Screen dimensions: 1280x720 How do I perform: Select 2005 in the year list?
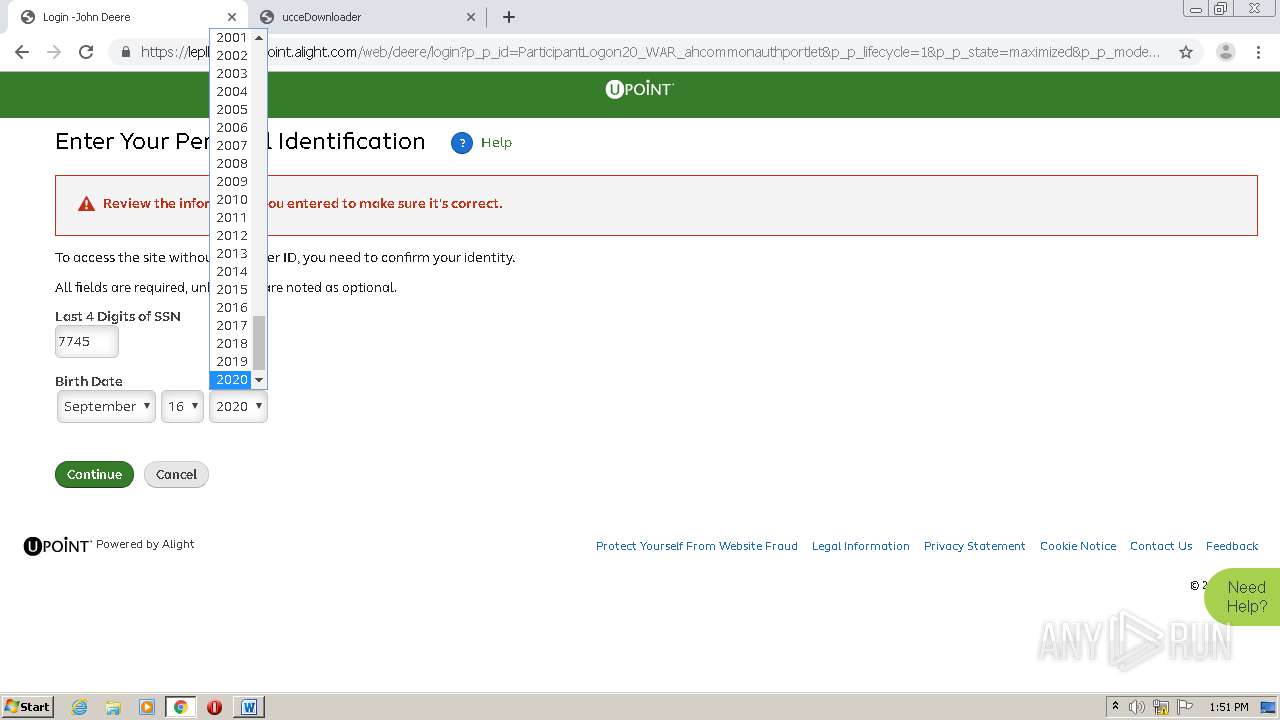point(231,110)
